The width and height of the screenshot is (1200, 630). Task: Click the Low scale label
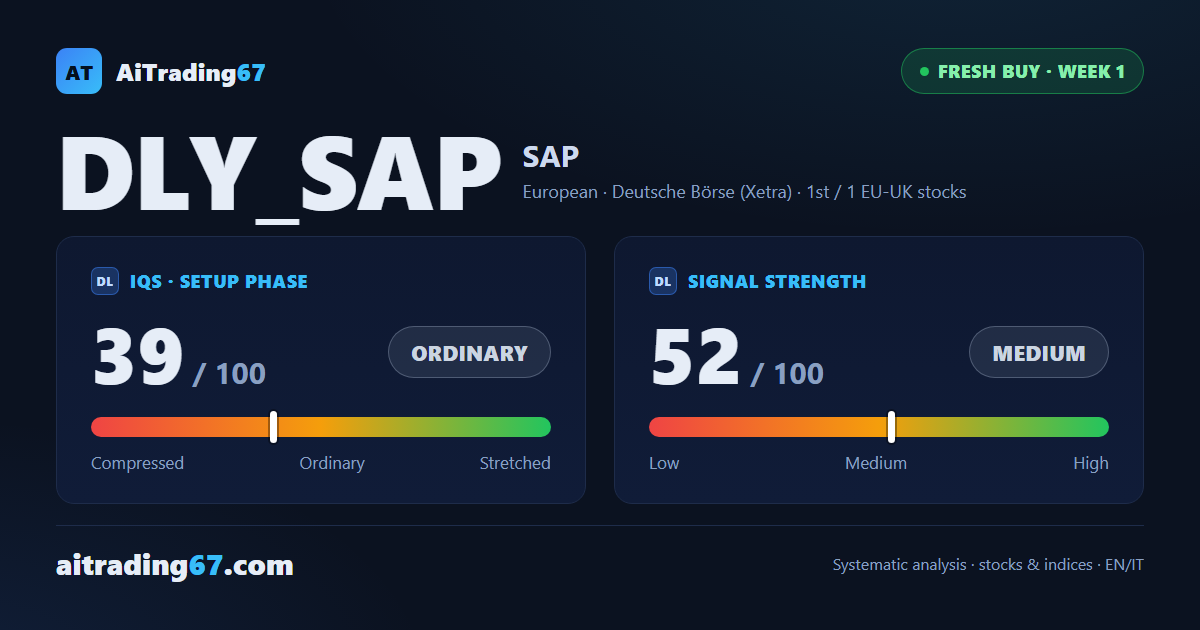click(664, 463)
